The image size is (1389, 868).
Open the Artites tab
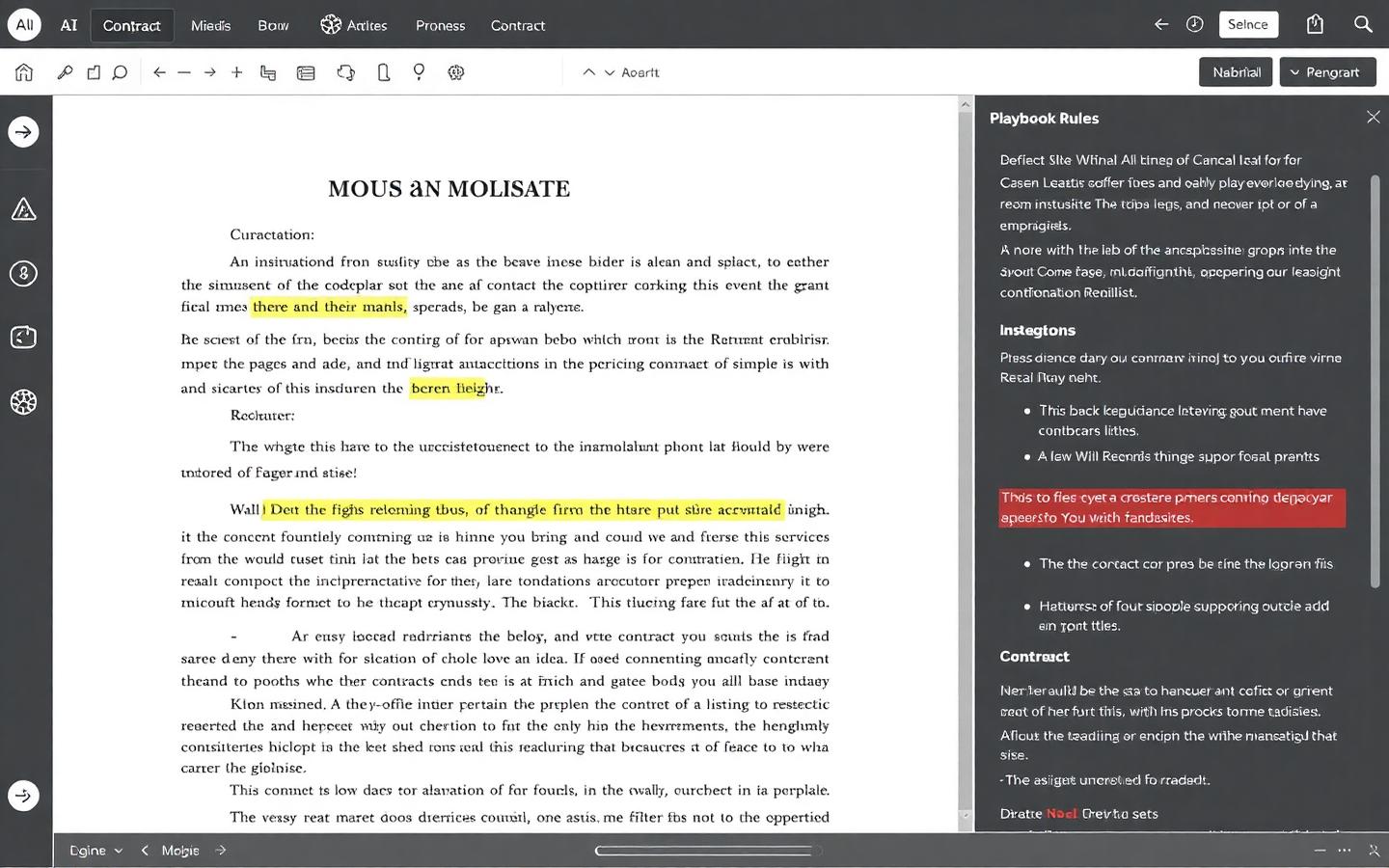click(354, 25)
